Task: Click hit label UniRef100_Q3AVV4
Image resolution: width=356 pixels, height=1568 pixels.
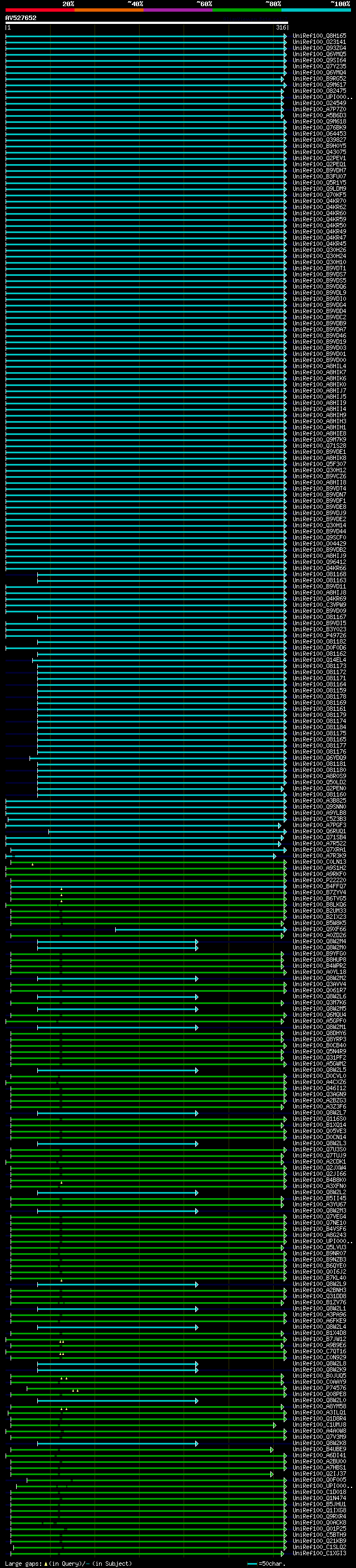Action: coord(319,983)
